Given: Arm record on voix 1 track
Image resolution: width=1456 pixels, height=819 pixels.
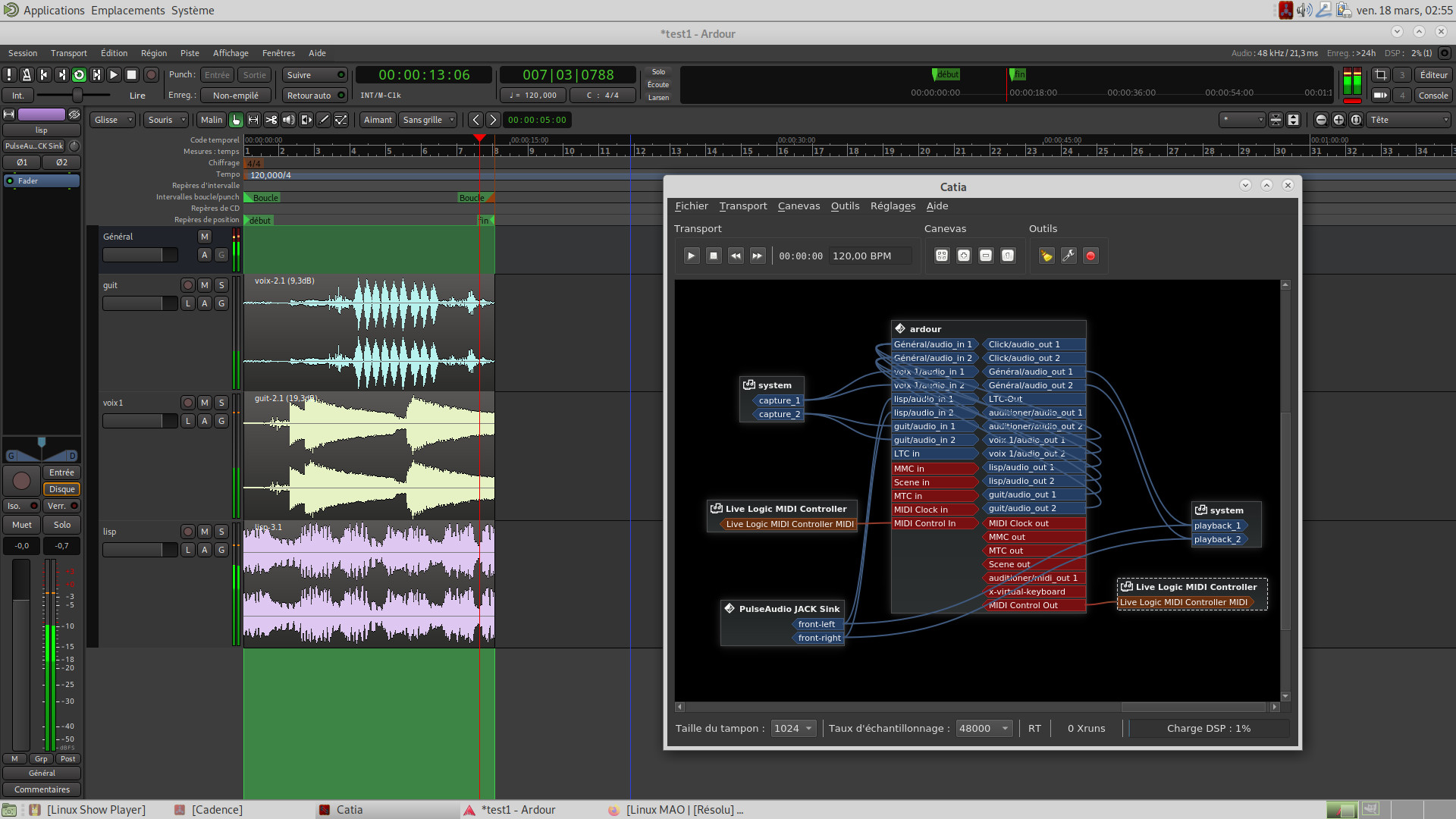Looking at the screenshot, I should 188,403.
